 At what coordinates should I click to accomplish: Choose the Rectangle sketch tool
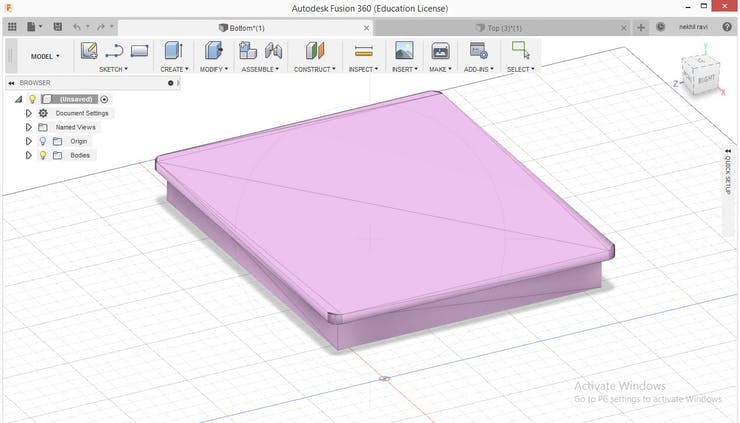click(x=139, y=50)
